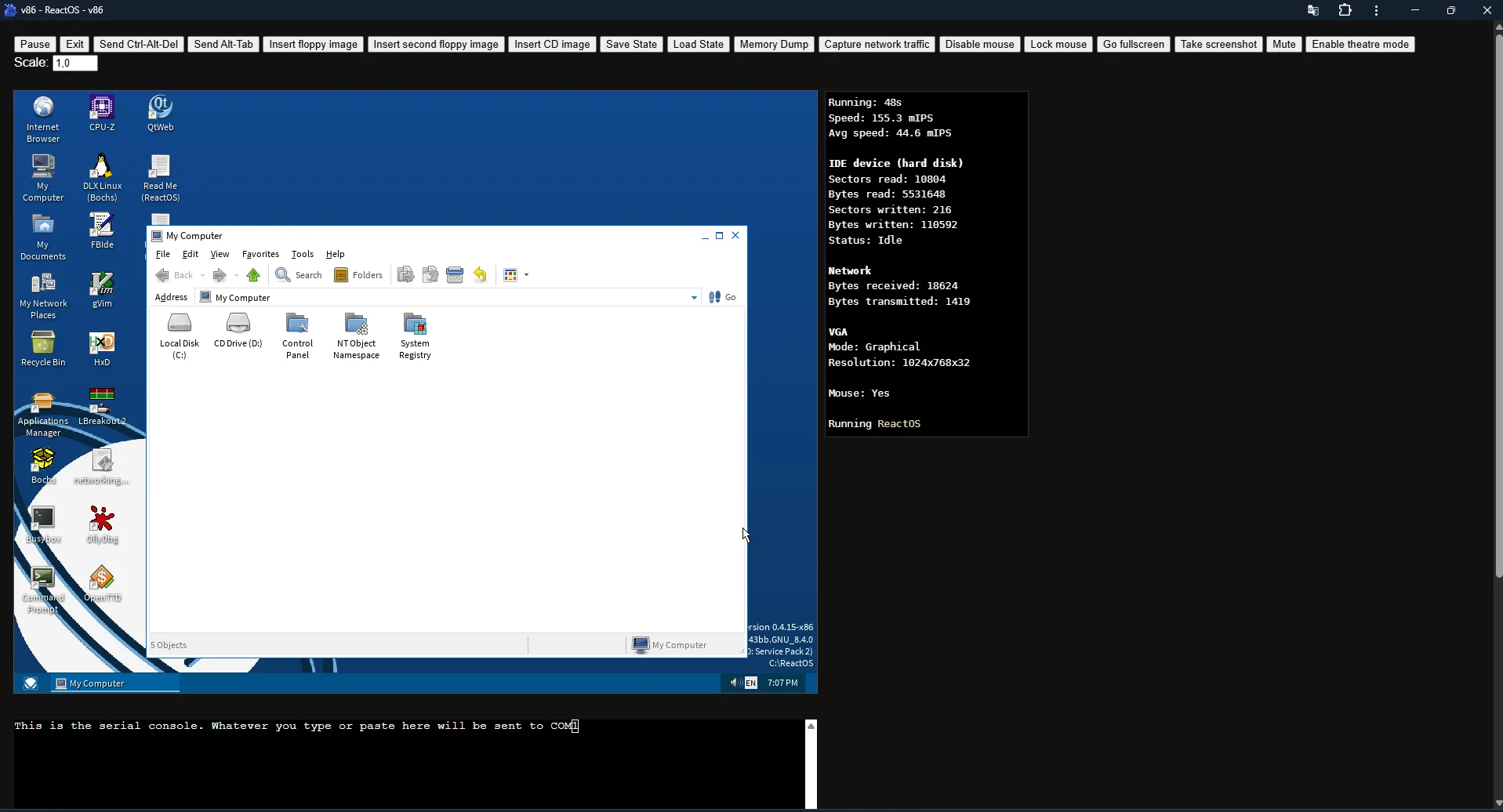Click the OllyDbg desktop icon
Screen dimensions: 1503x812
[102, 525]
